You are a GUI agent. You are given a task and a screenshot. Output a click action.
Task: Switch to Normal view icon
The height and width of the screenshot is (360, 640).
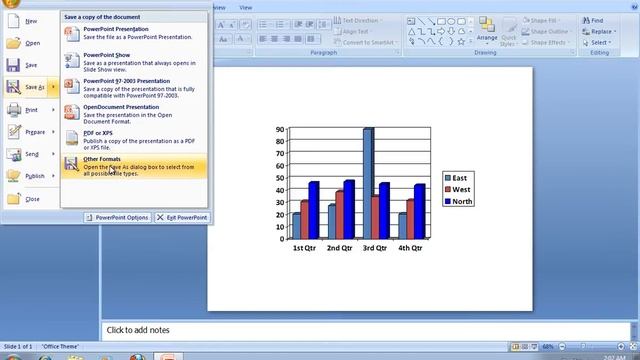pos(516,347)
